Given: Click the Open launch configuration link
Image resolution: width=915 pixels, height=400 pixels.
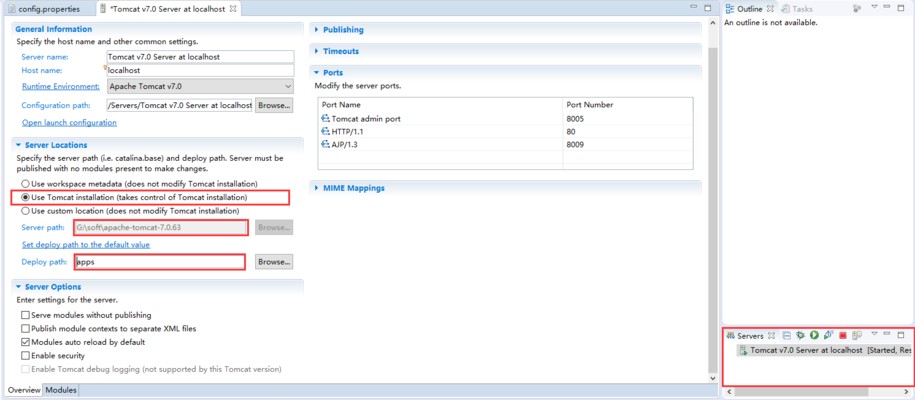Looking at the screenshot, I should click(69, 122).
